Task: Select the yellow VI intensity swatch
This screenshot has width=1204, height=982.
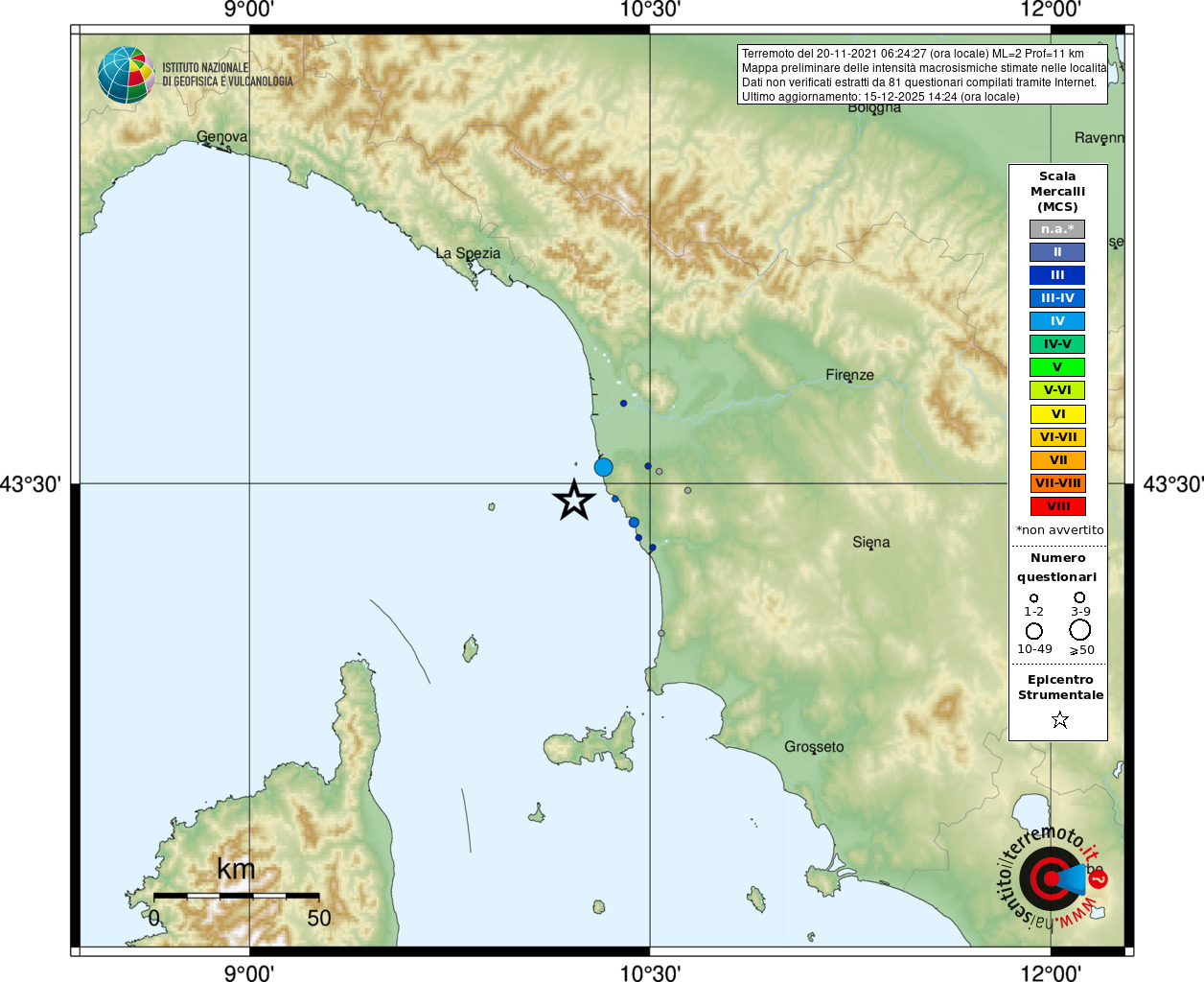Action: pyautogui.click(x=1057, y=414)
